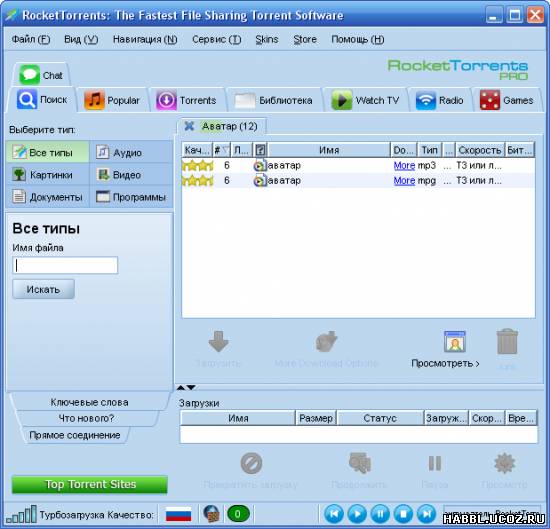Select the Документы file type
The image size is (550, 529).
(47, 197)
